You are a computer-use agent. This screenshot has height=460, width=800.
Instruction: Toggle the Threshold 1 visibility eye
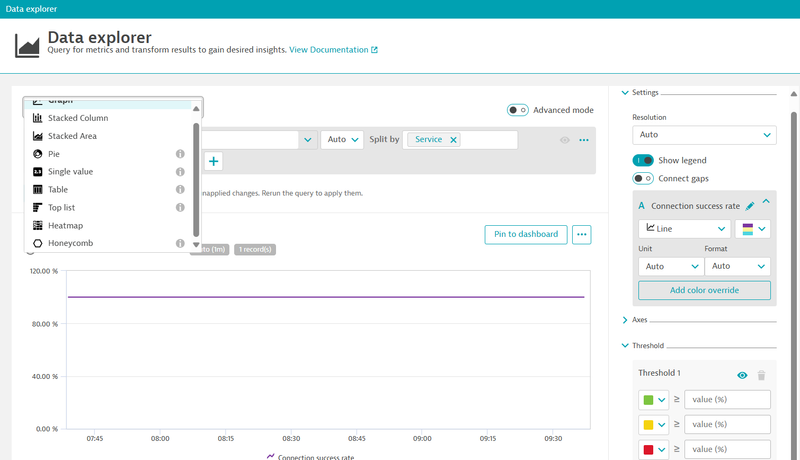[x=742, y=375]
